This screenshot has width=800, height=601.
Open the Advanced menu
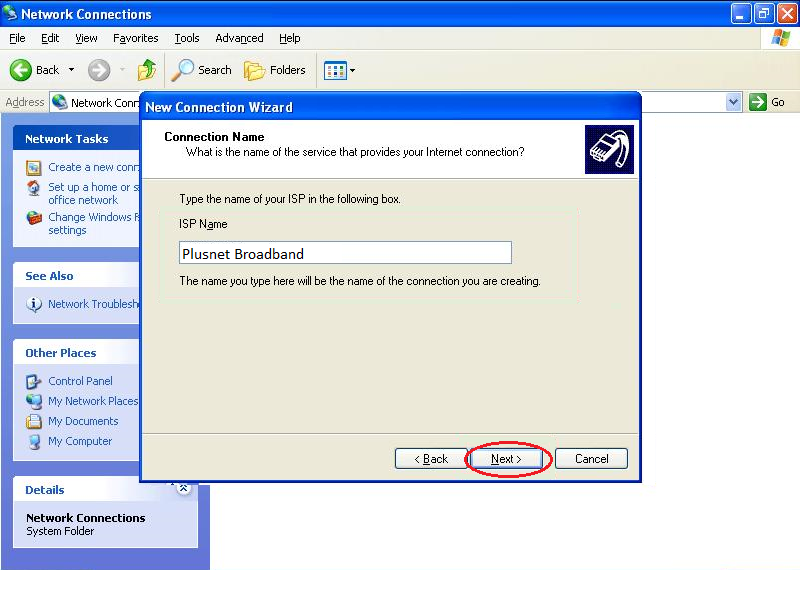(x=239, y=38)
